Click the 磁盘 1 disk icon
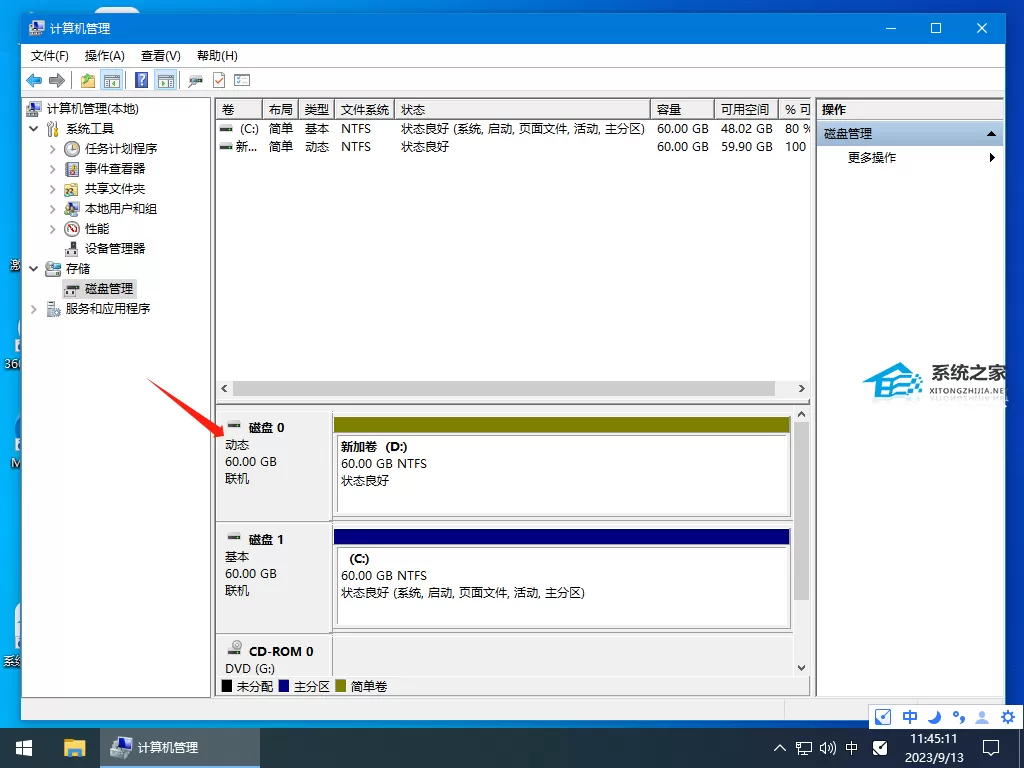 [234, 537]
